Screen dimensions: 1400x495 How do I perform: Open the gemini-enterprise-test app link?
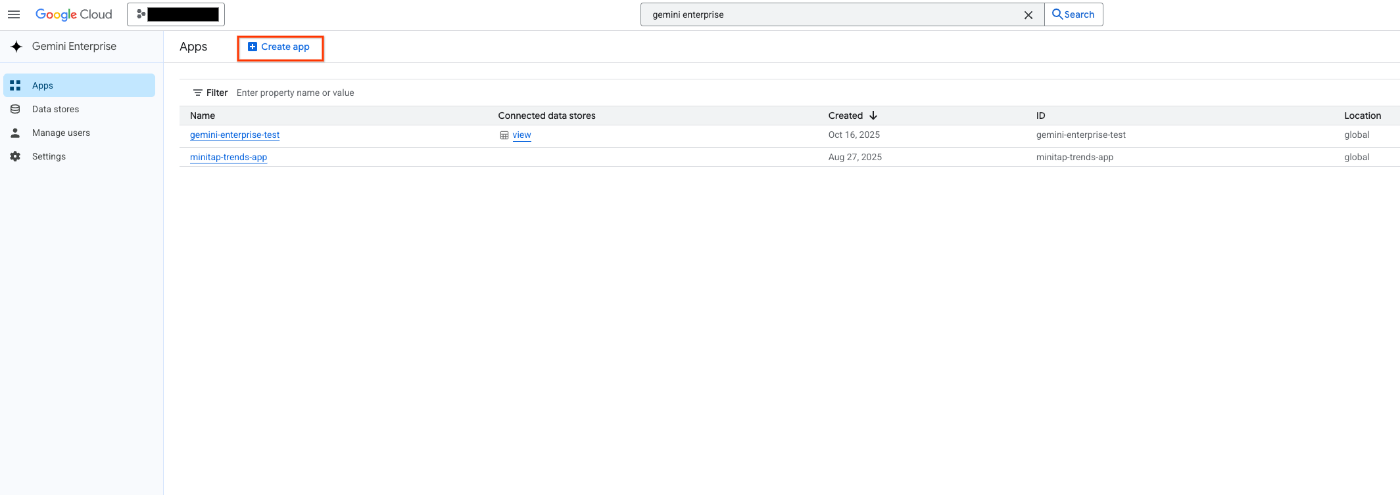(235, 135)
